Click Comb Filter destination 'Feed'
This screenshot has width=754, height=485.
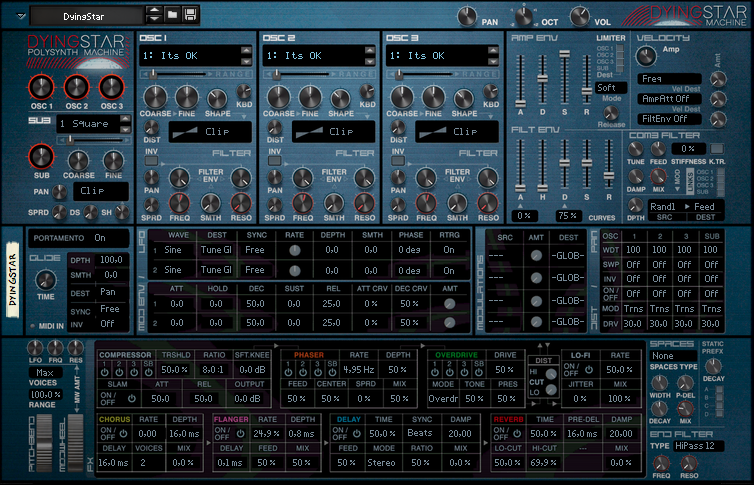[x=704, y=207]
